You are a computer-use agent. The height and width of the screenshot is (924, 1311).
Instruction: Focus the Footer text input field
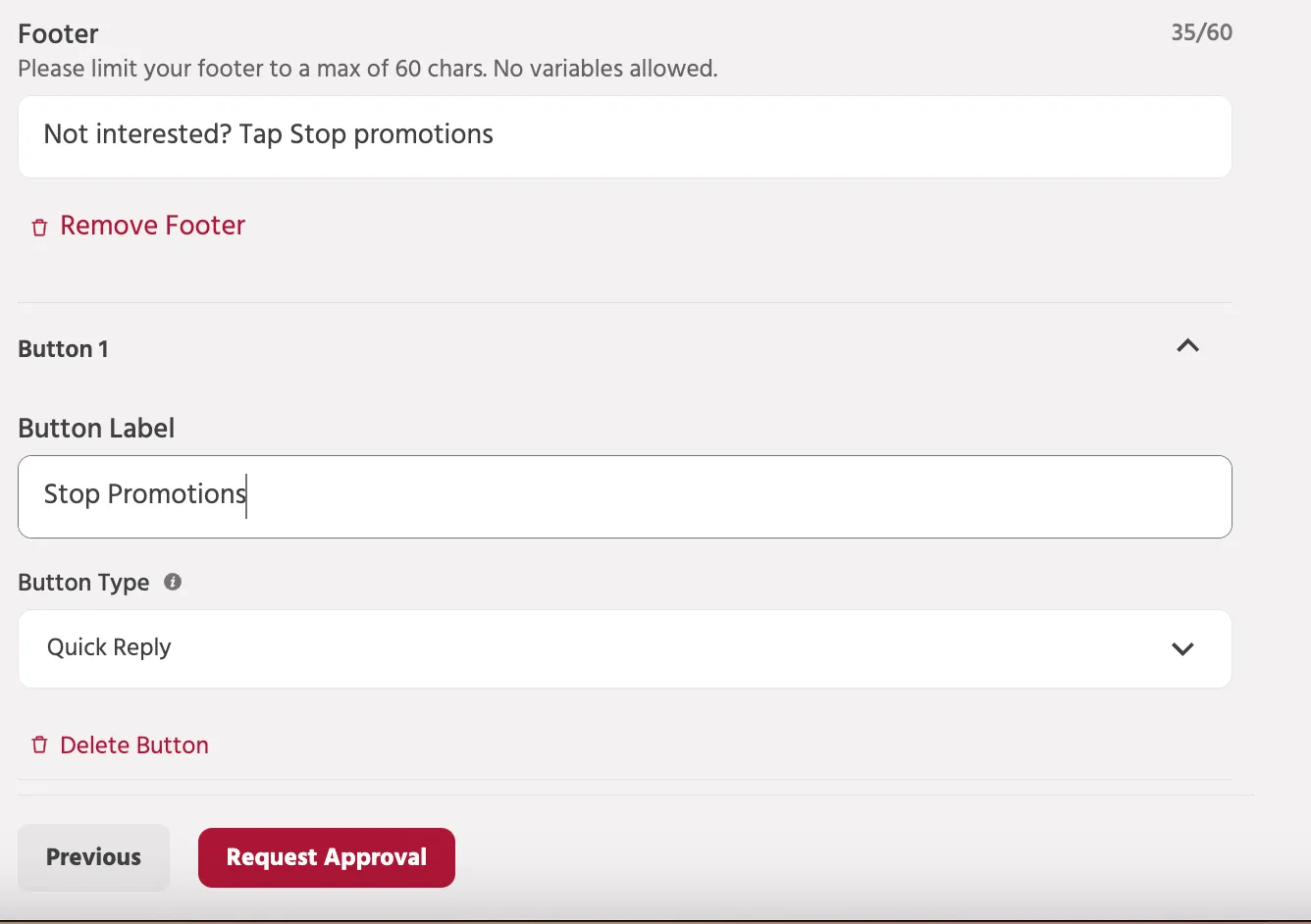[x=625, y=136]
